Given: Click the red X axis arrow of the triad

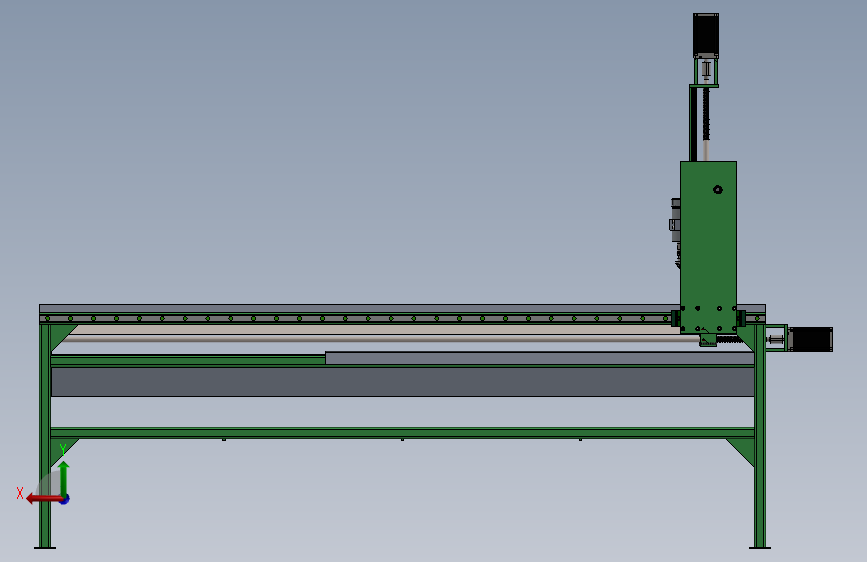Looking at the screenshot, I should 44,499.
